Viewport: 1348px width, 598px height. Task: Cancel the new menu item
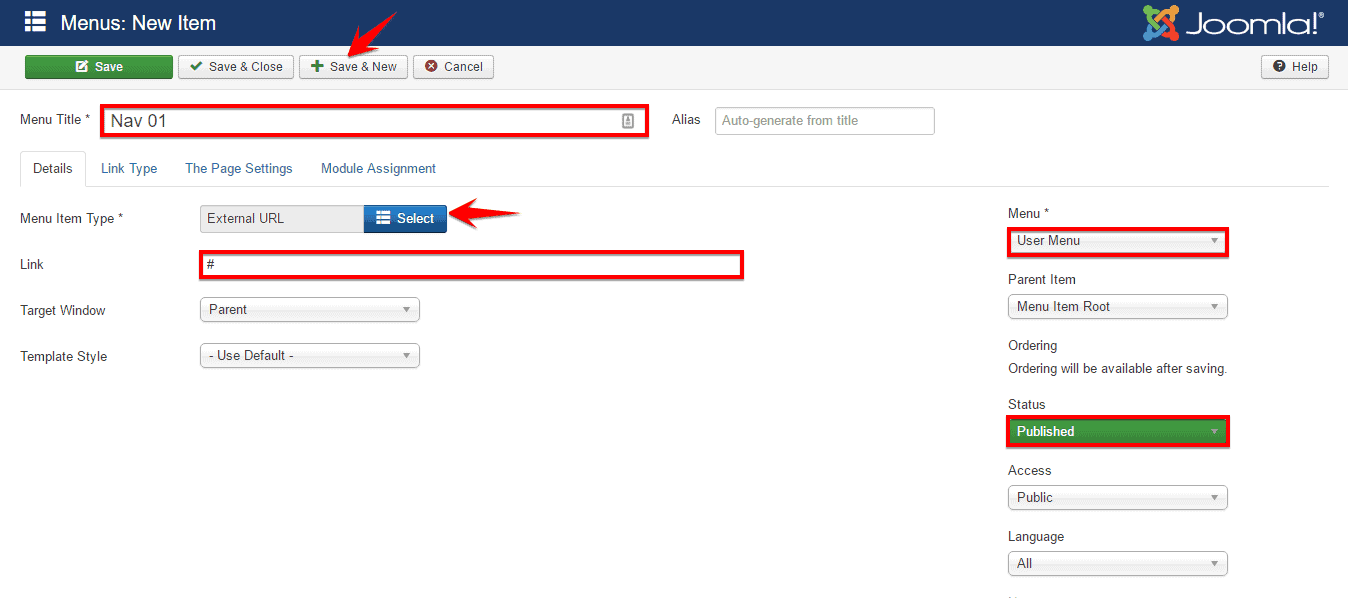453,67
